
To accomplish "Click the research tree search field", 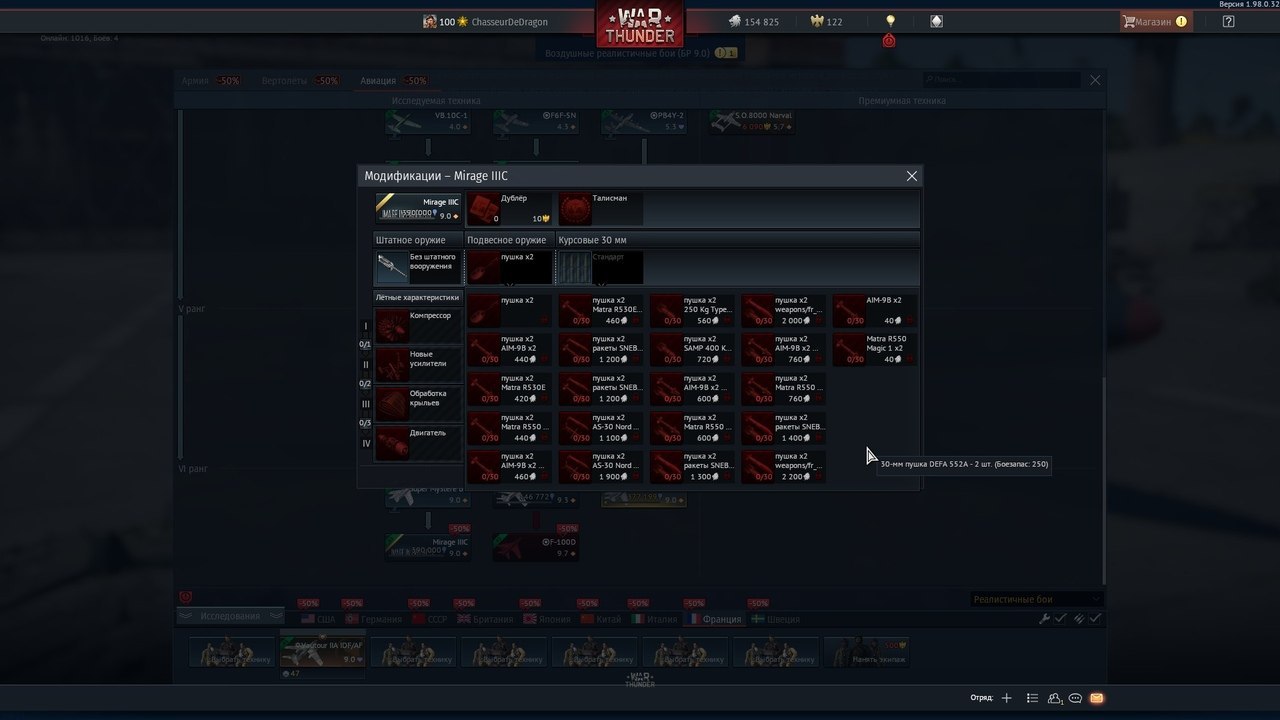I will (x=1003, y=80).
